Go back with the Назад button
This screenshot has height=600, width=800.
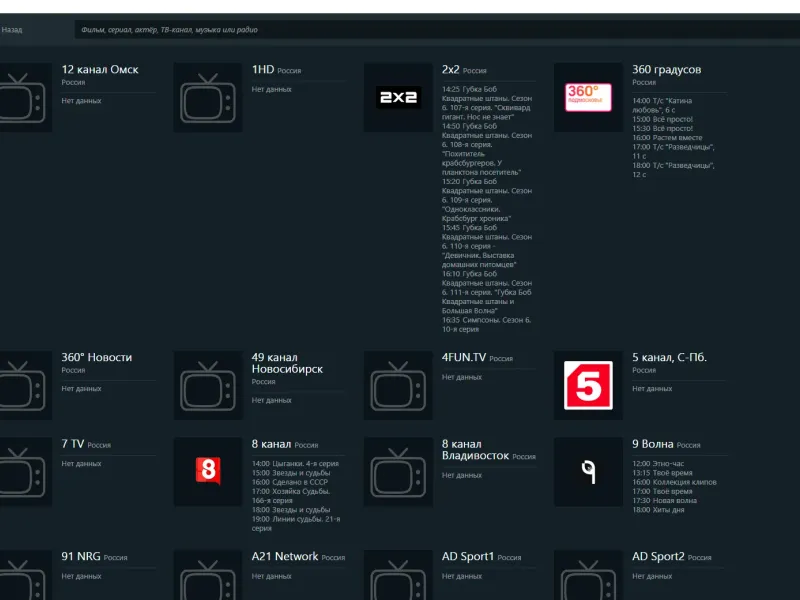(12, 30)
